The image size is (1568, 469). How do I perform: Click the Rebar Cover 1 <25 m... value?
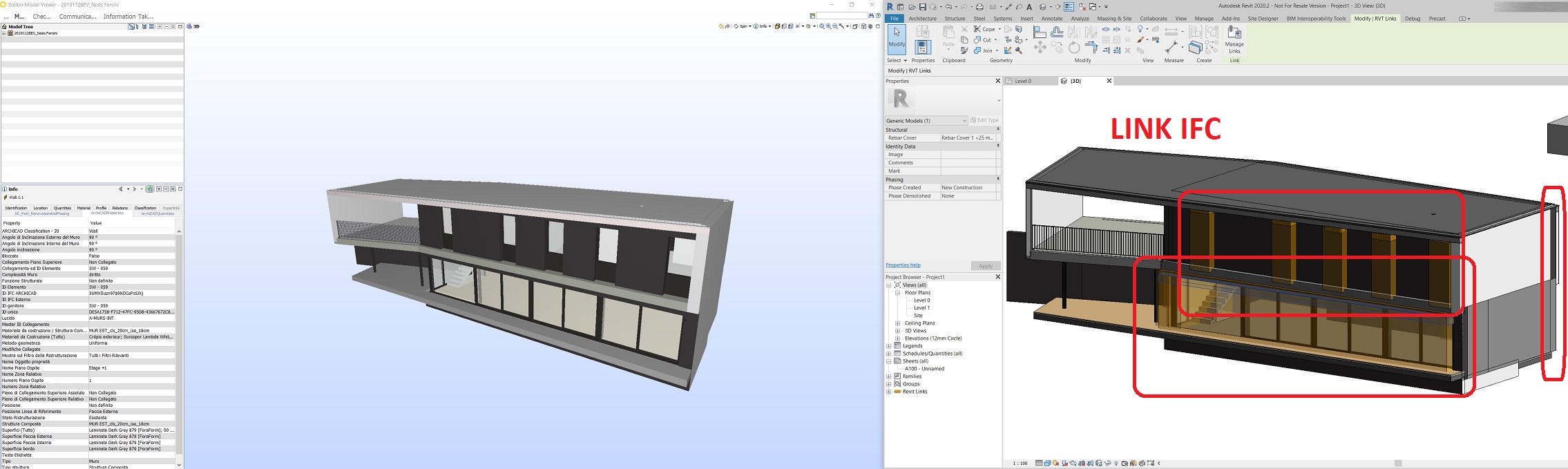(x=968, y=138)
